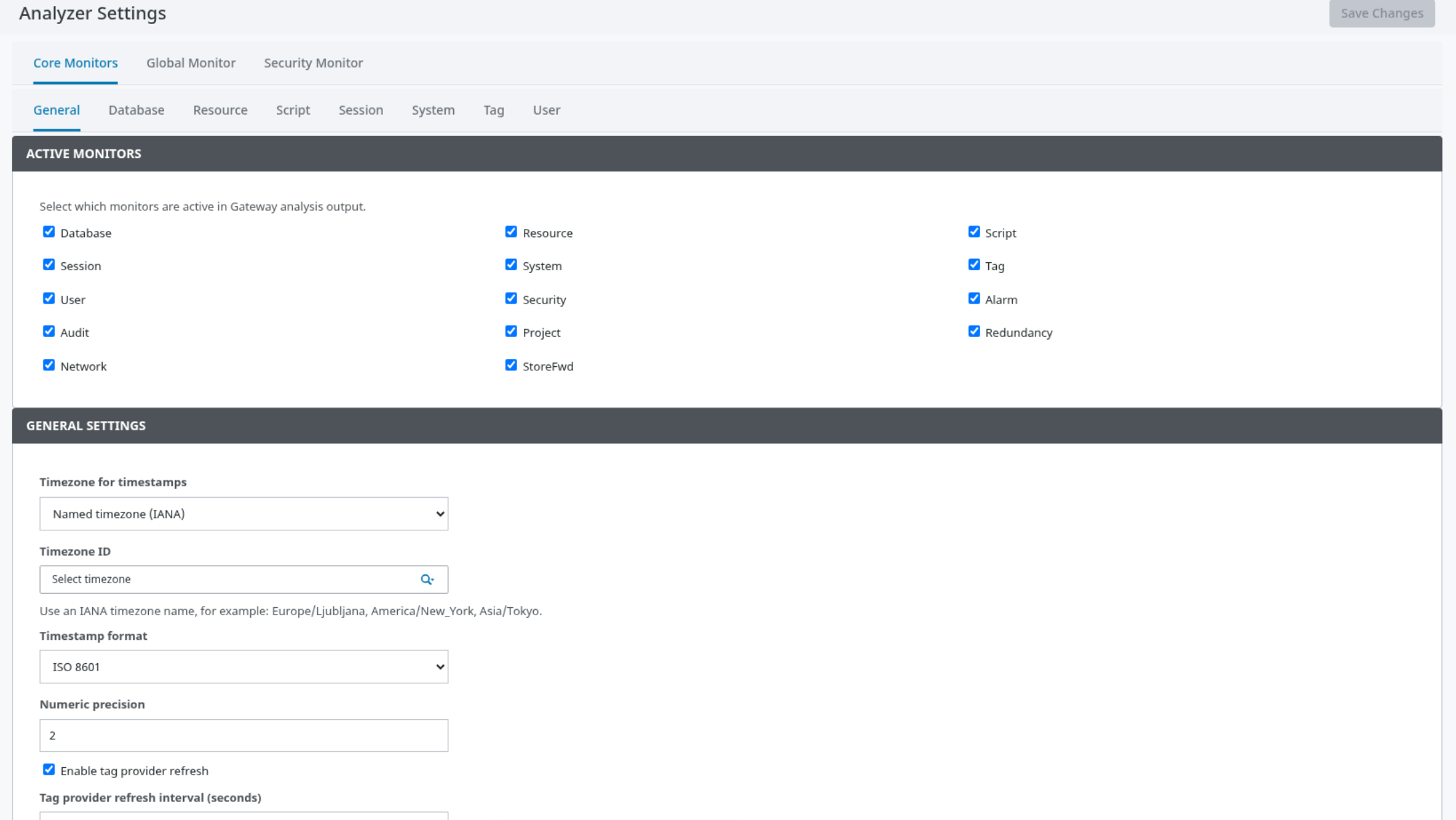Disable the Redundancy monitor checkbox
Image resolution: width=1456 pixels, height=820 pixels.
pos(974,332)
